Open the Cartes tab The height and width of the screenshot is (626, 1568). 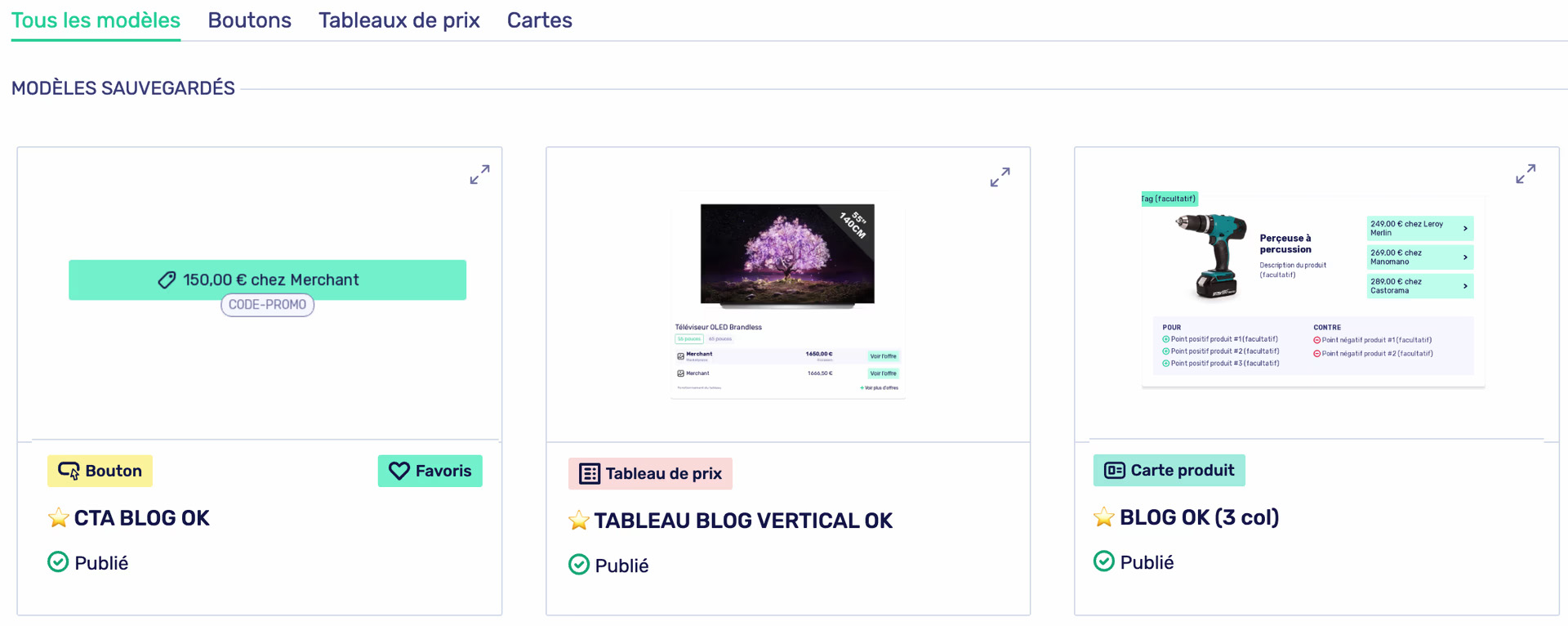pos(539,20)
